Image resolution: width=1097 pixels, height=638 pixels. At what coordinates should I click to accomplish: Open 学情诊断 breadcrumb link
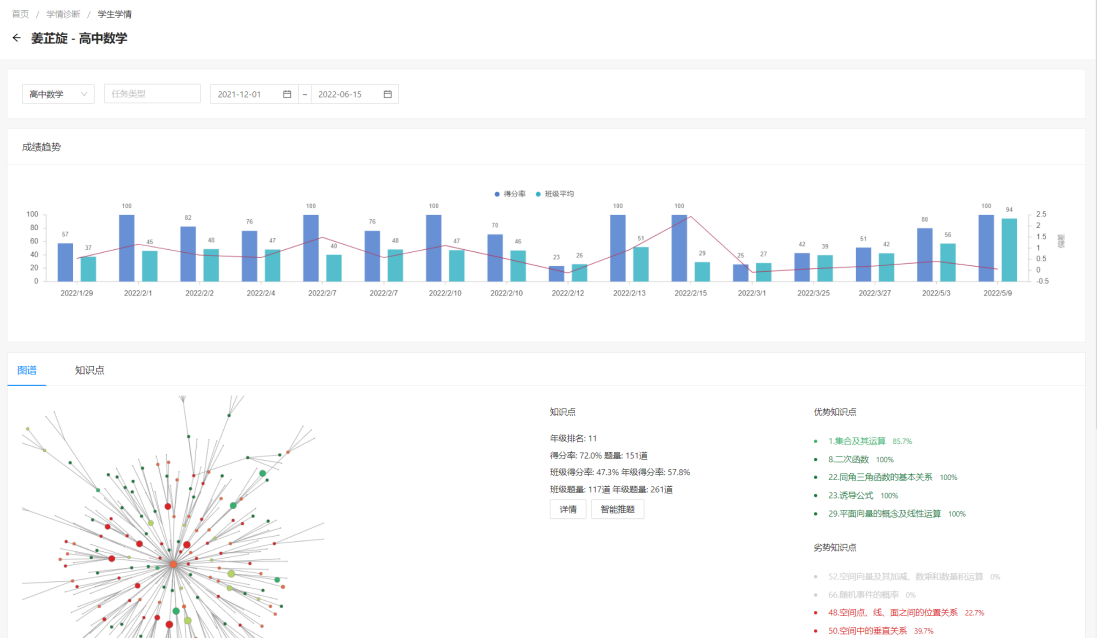coord(63,14)
